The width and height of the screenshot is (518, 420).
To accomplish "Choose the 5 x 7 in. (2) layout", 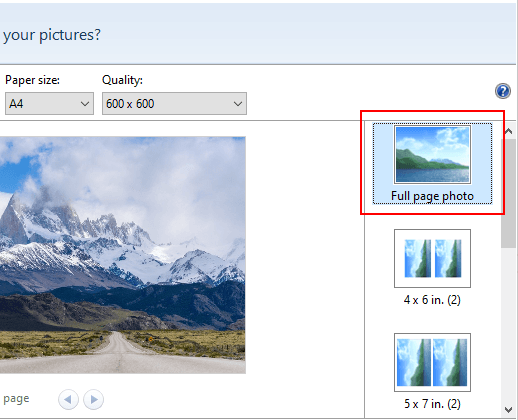I will click(432, 372).
